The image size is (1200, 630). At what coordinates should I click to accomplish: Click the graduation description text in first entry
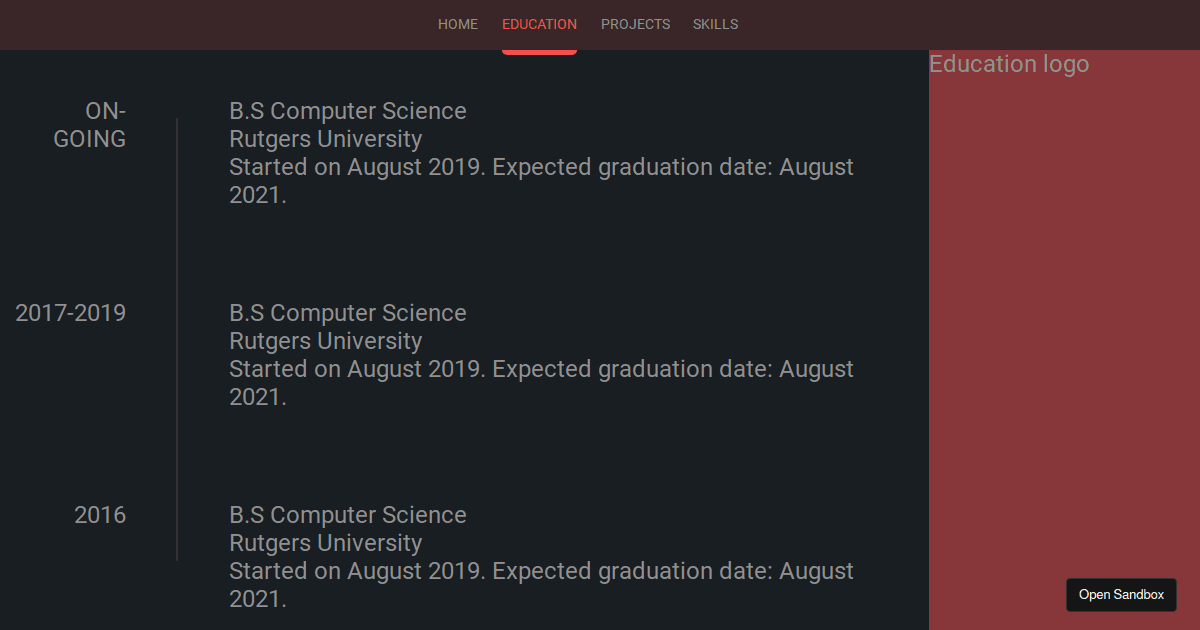tap(541, 180)
